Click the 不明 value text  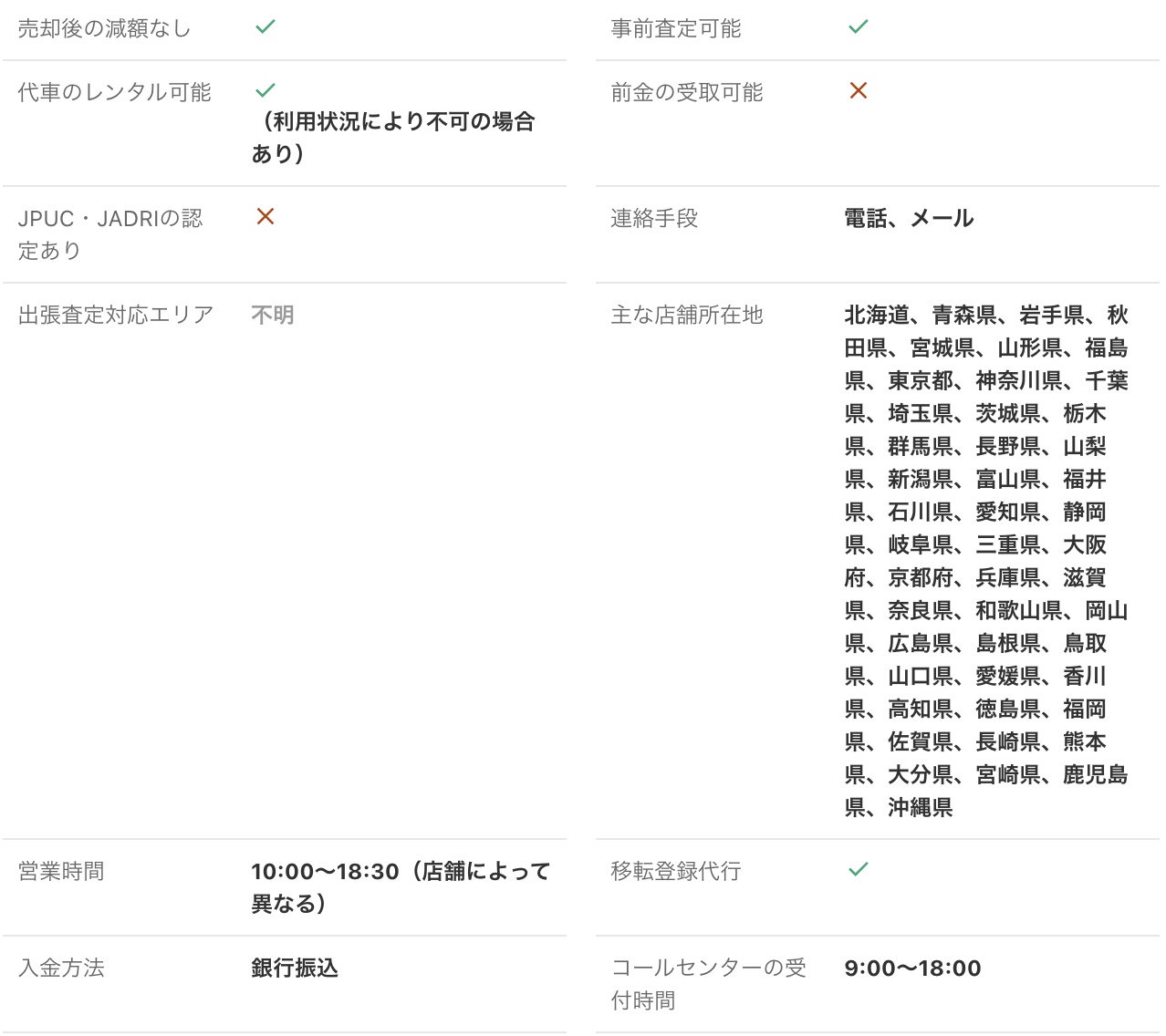pos(273,315)
